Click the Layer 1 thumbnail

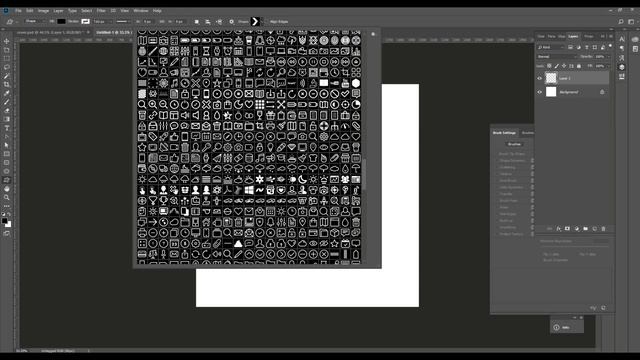click(551, 78)
